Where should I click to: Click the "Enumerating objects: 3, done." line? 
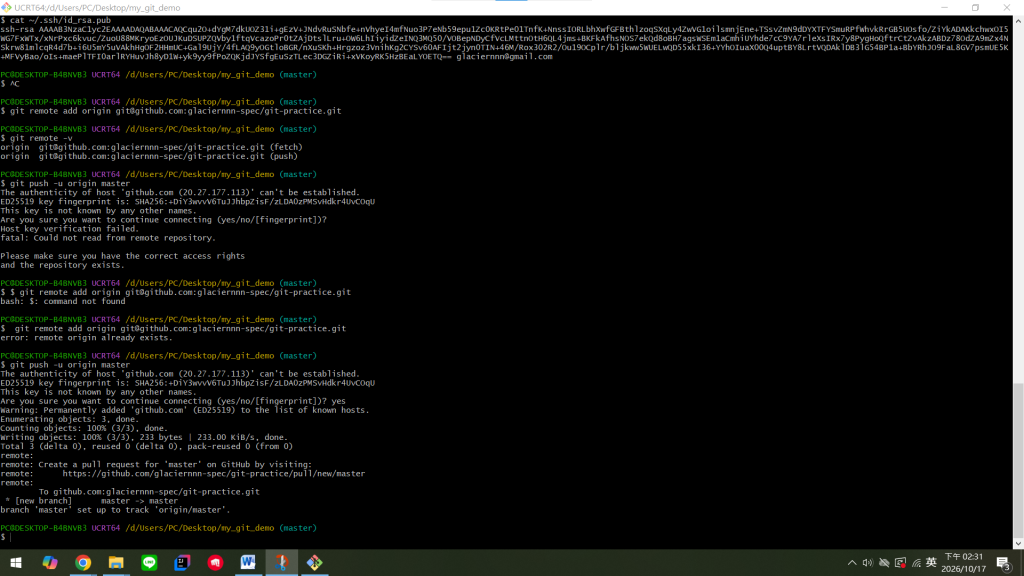(x=69, y=420)
